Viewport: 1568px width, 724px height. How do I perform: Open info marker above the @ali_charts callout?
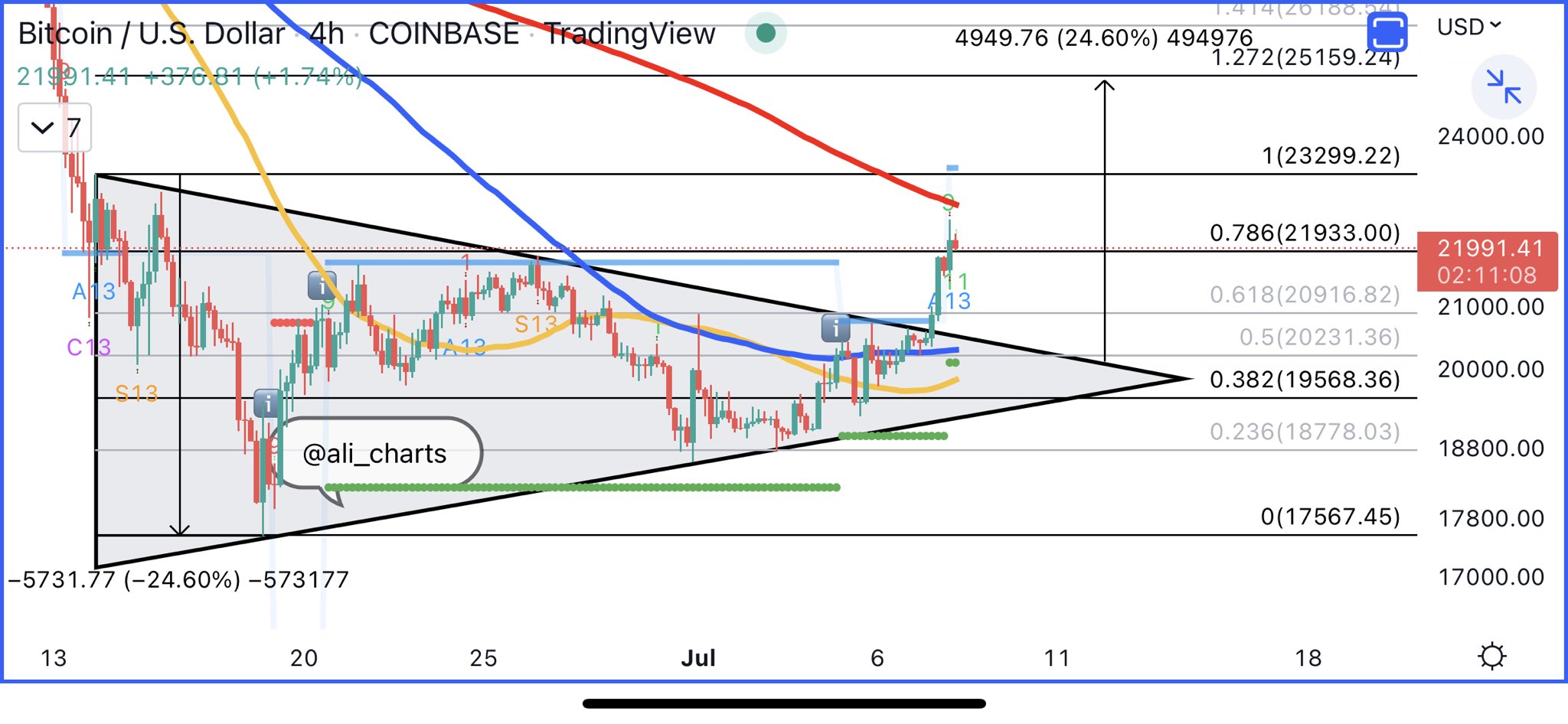pos(266,402)
